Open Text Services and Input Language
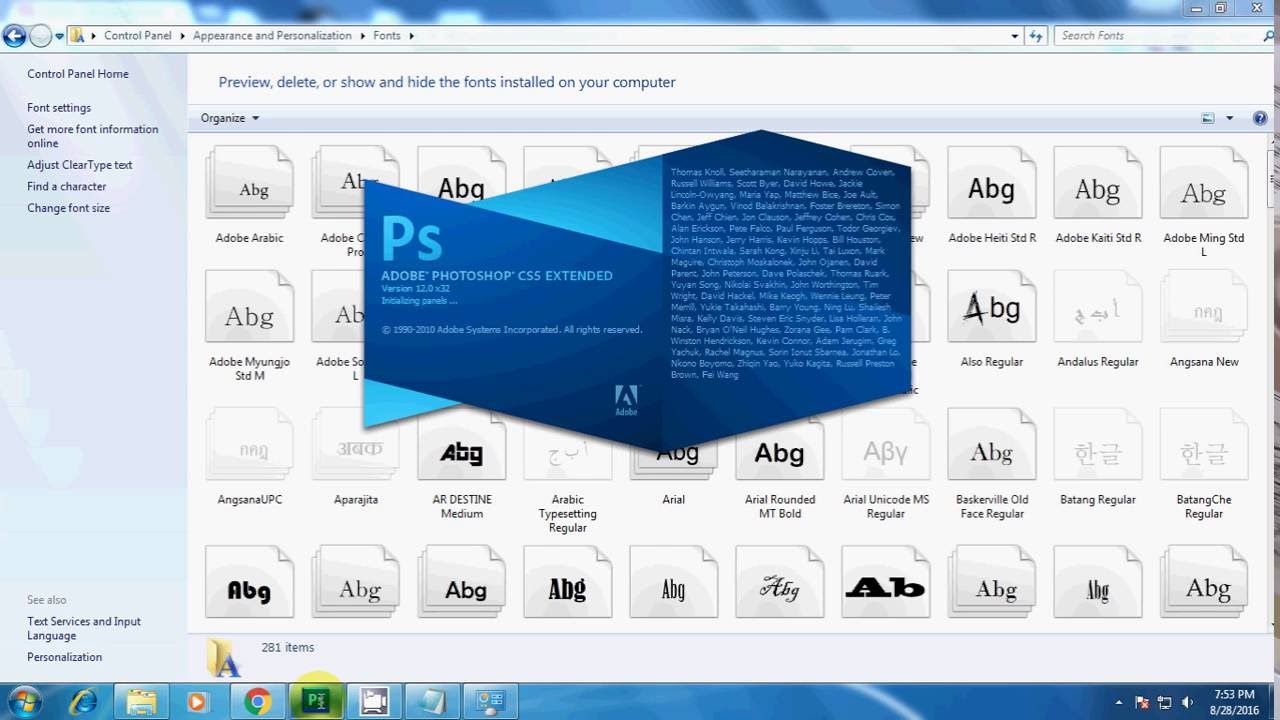The width and height of the screenshot is (1280, 720). click(84, 628)
